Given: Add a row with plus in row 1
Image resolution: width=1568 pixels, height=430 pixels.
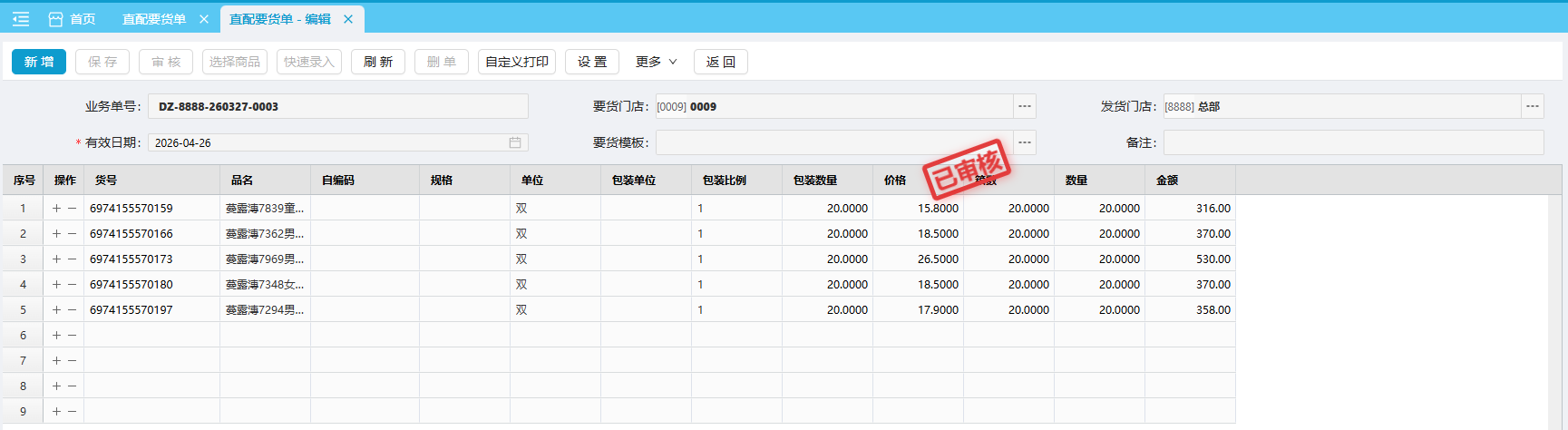Looking at the screenshot, I should (x=56, y=208).
